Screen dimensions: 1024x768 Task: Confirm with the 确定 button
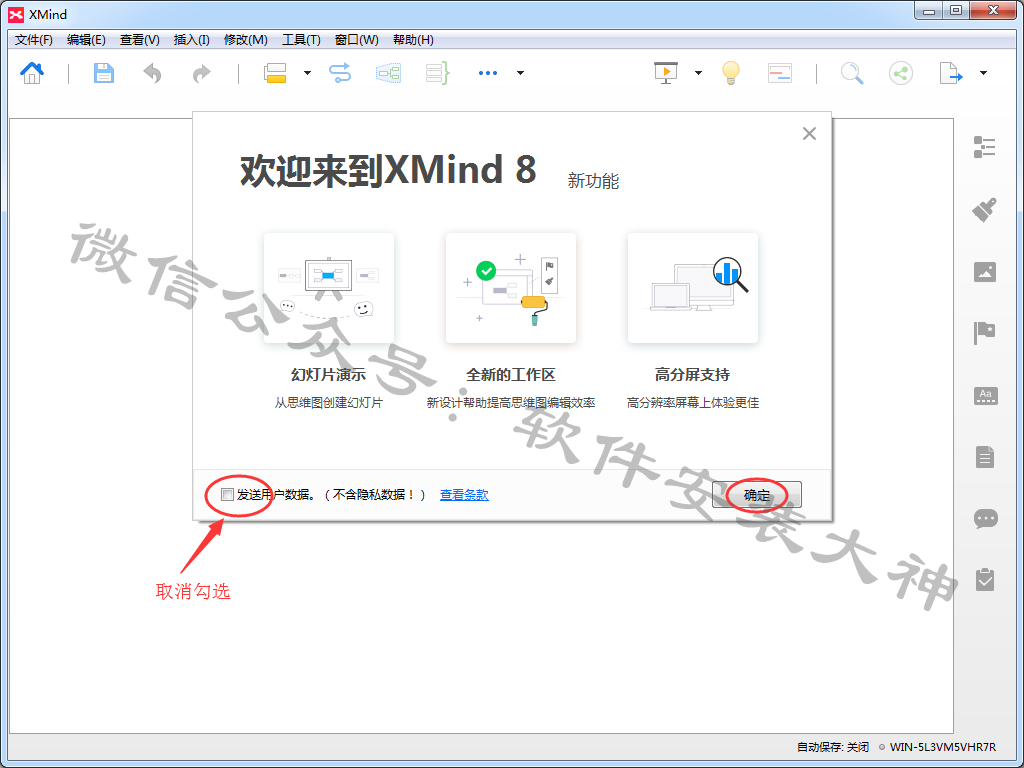coord(757,495)
